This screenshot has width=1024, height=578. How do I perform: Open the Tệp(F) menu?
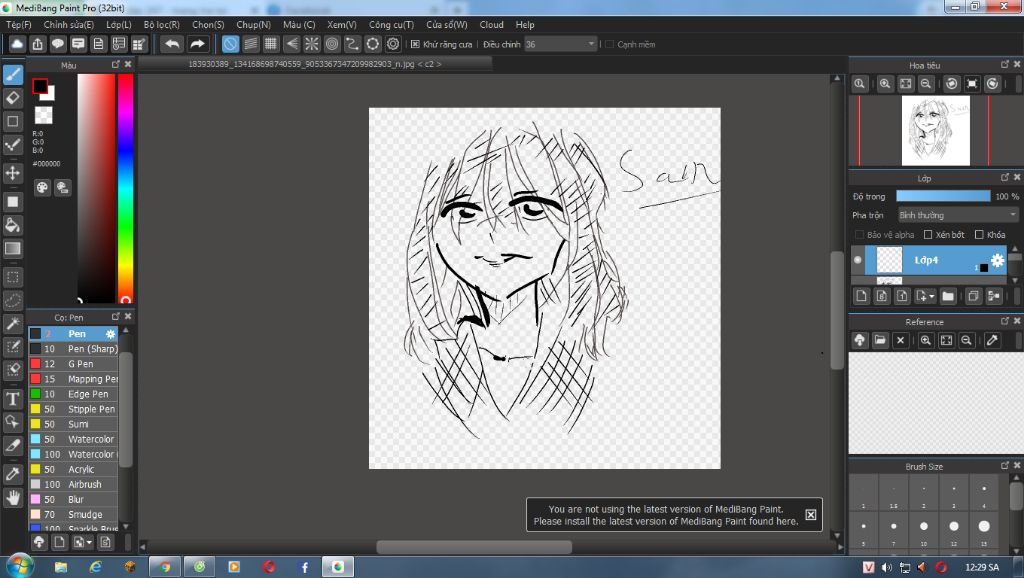(x=18, y=25)
